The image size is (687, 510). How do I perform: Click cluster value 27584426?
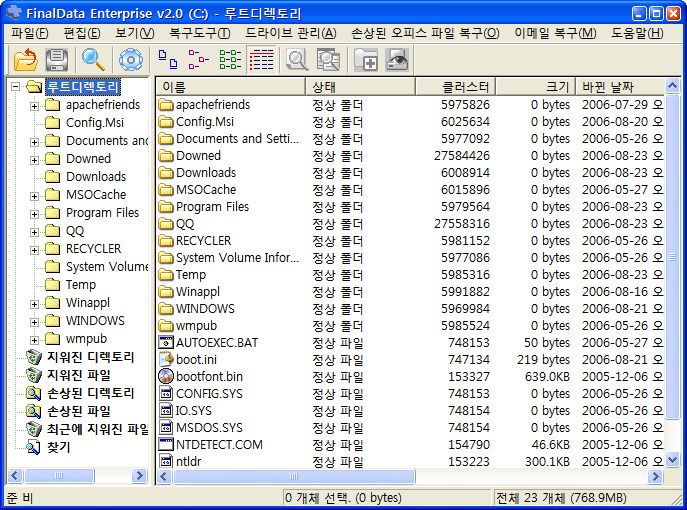tap(462, 156)
